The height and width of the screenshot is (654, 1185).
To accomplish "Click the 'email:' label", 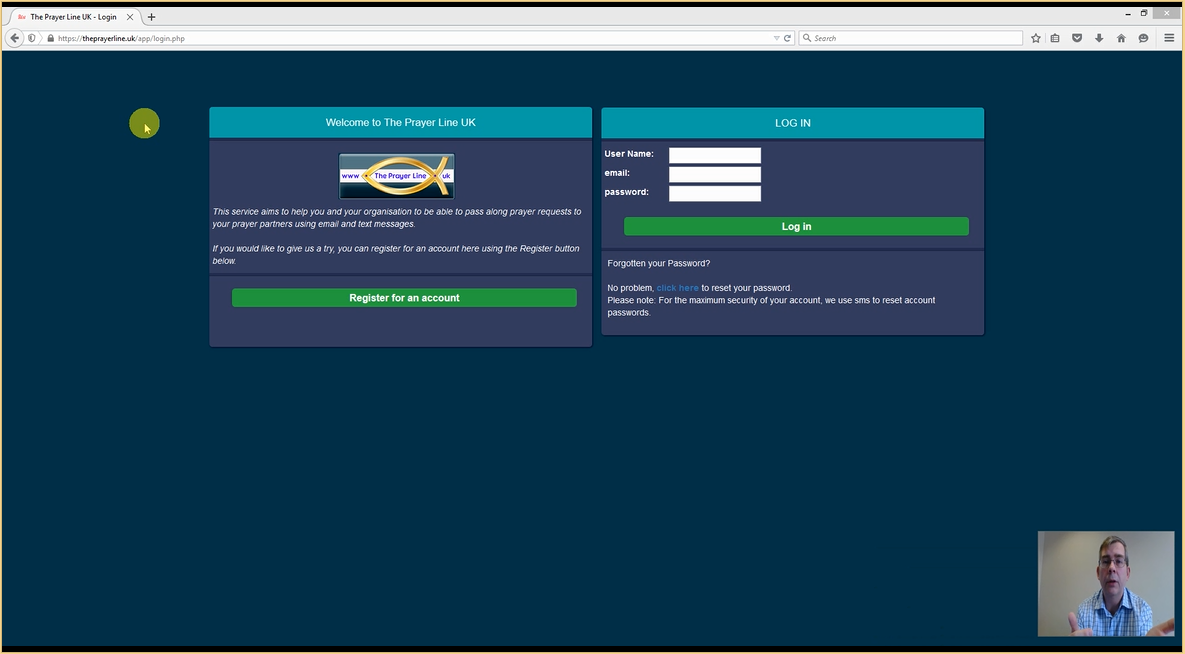I will [617, 172].
